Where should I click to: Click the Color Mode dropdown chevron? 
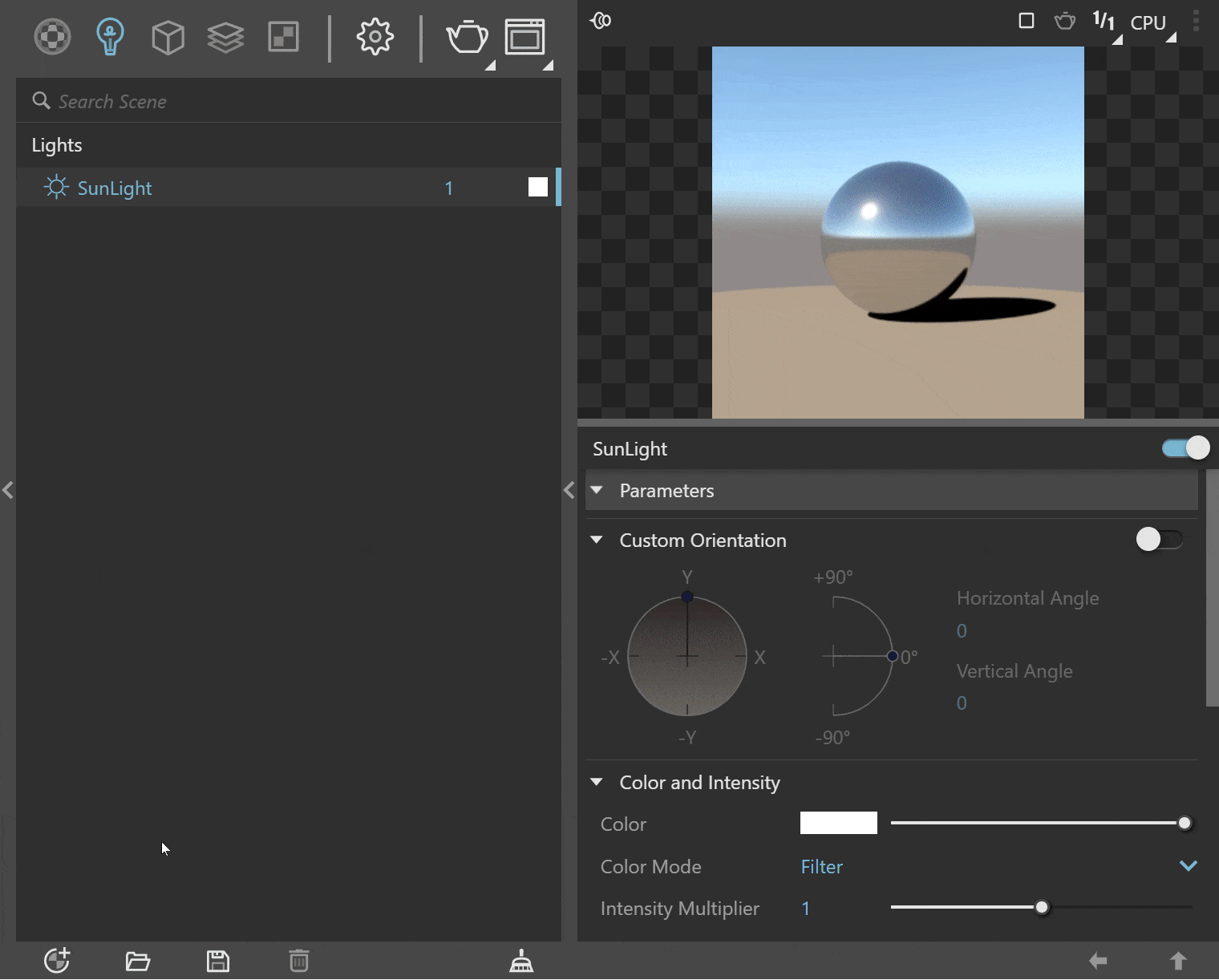point(1188,866)
